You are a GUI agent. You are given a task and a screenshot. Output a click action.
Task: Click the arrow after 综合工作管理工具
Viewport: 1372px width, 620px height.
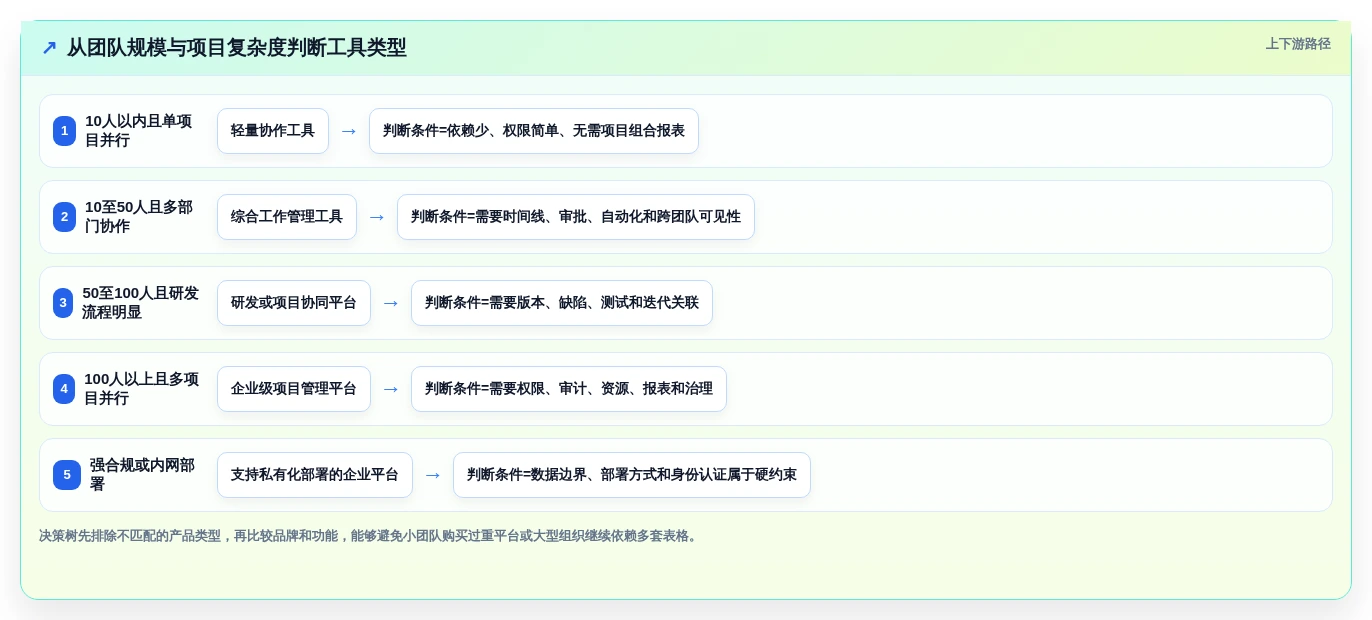pyautogui.click(x=377, y=217)
